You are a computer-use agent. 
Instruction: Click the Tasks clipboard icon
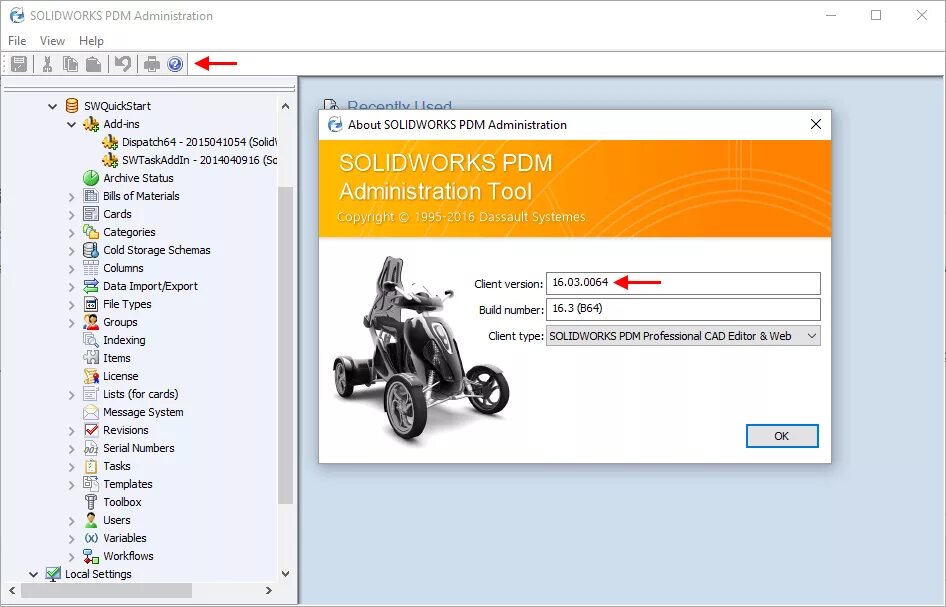pos(91,466)
